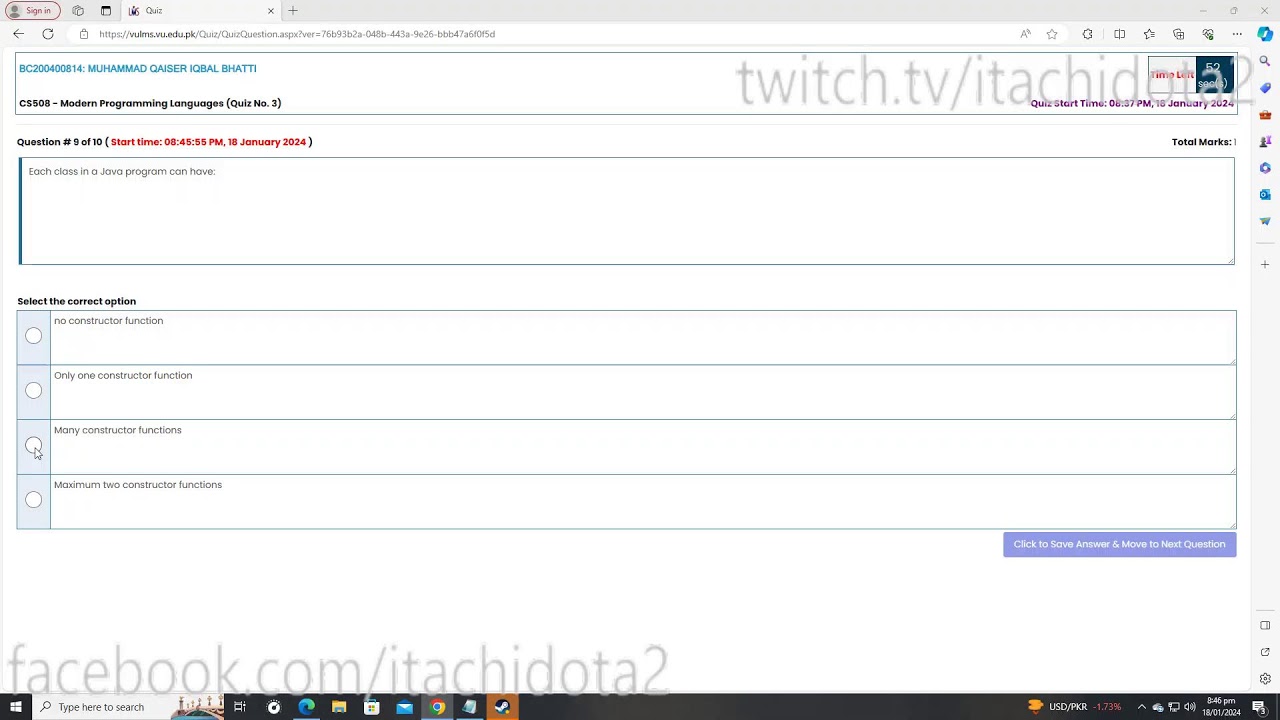The image size is (1280, 720).
Task: Open the workspaces icon in title bar
Action: point(78,11)
